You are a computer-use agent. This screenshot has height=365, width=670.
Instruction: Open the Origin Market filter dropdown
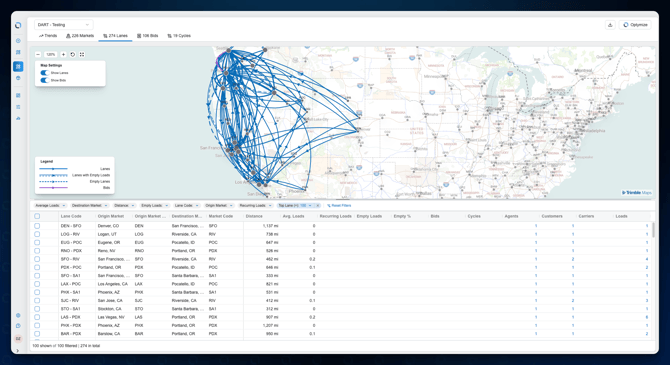pyautogui.click(x=219, y=206)
